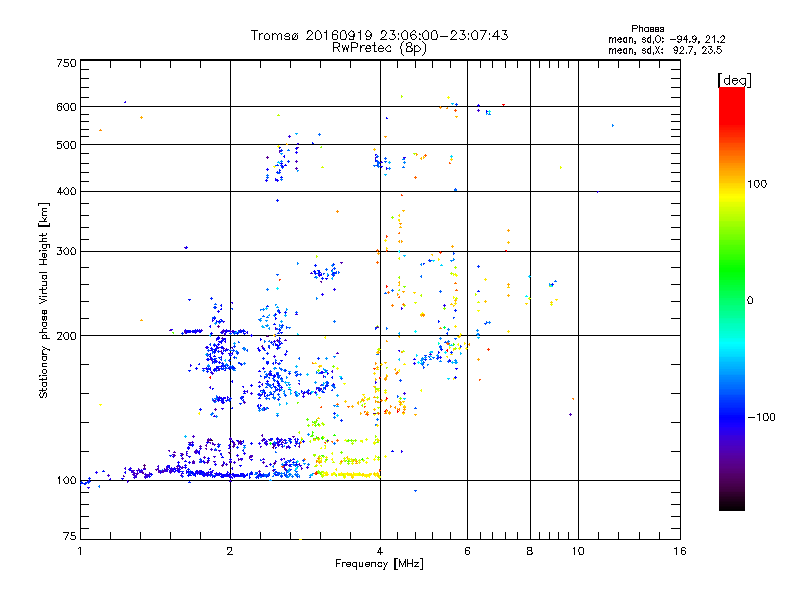Screen dimensions: 800x600
Task: Click the "400" height tick label
Action: [x=66, y=192]
